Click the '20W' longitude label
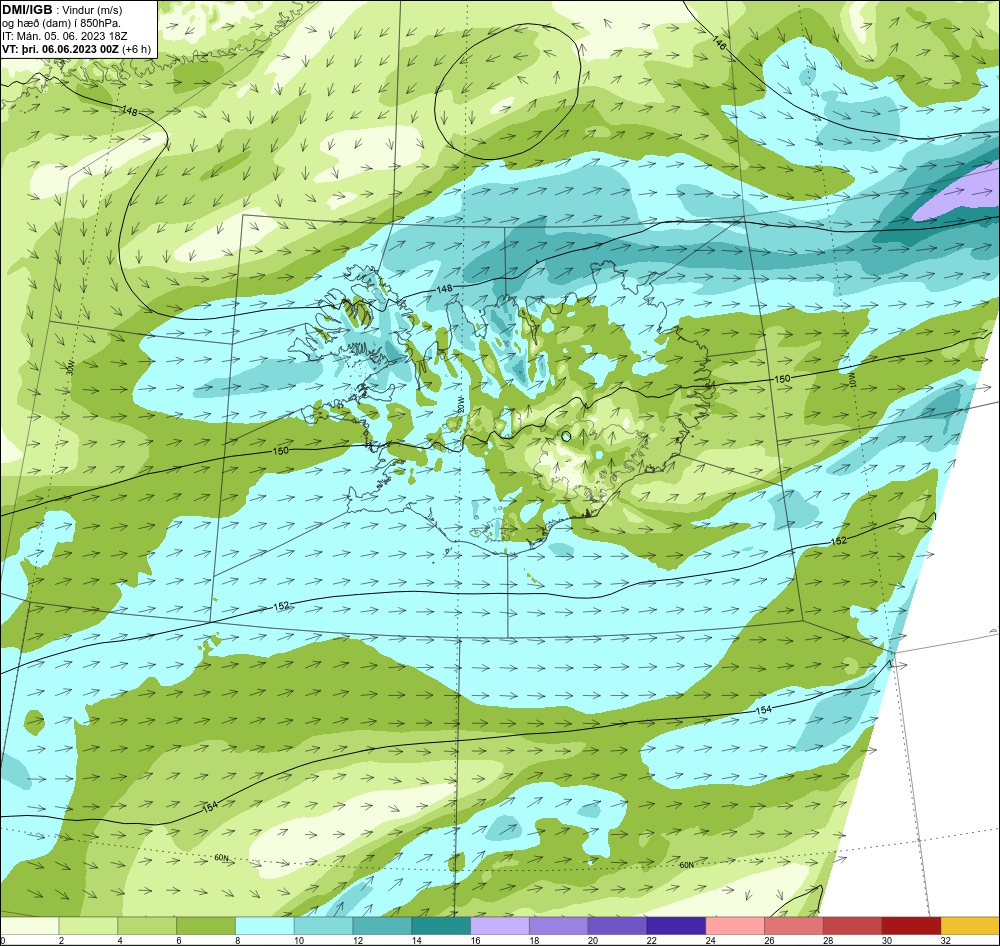 [x=460, y=406]
